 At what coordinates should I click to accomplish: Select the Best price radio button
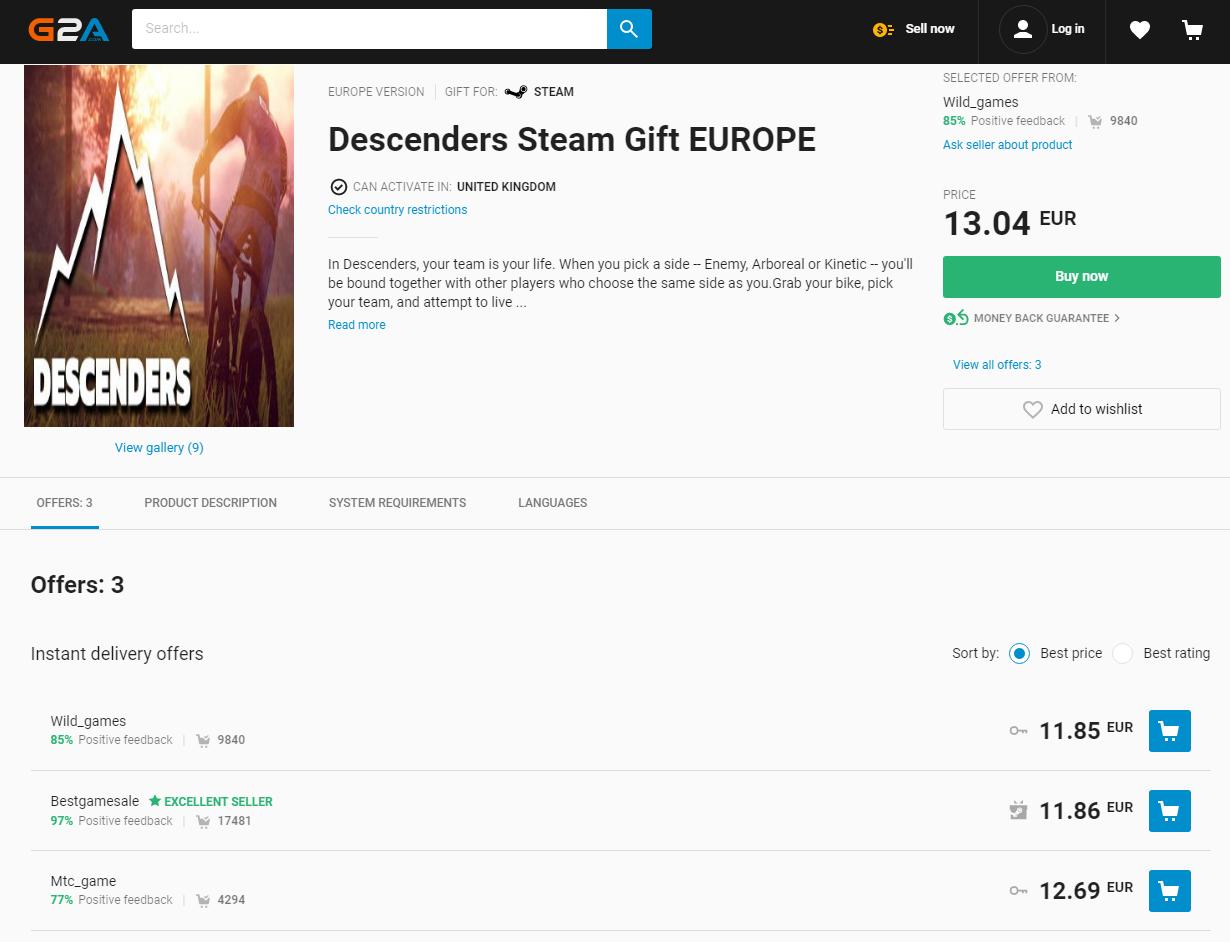pos(1019,653)
